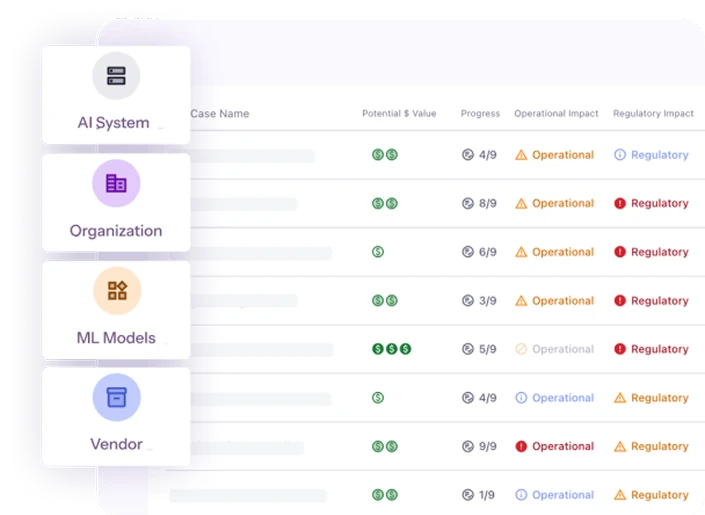
Task: Click red Regulatory label in 5/9 row
Action: coord(660,349)
